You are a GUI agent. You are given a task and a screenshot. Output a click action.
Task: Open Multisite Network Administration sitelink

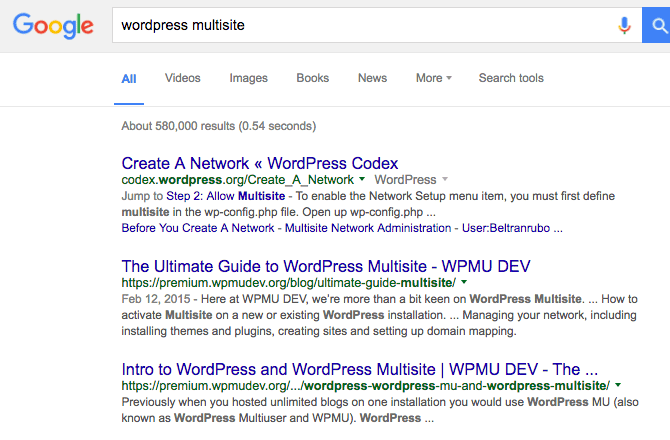coord(368,228)
